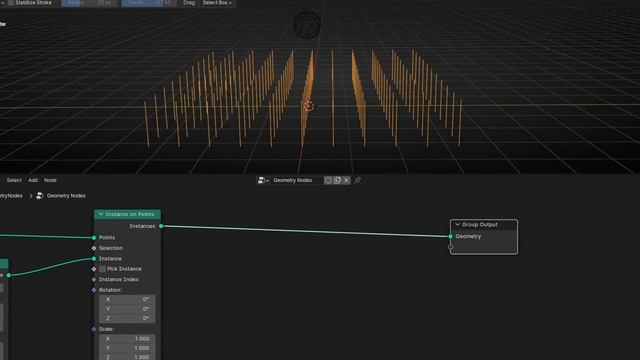The image size is (640, 360).
Task: Open Select menu in node editor
Action: point(14,180)
